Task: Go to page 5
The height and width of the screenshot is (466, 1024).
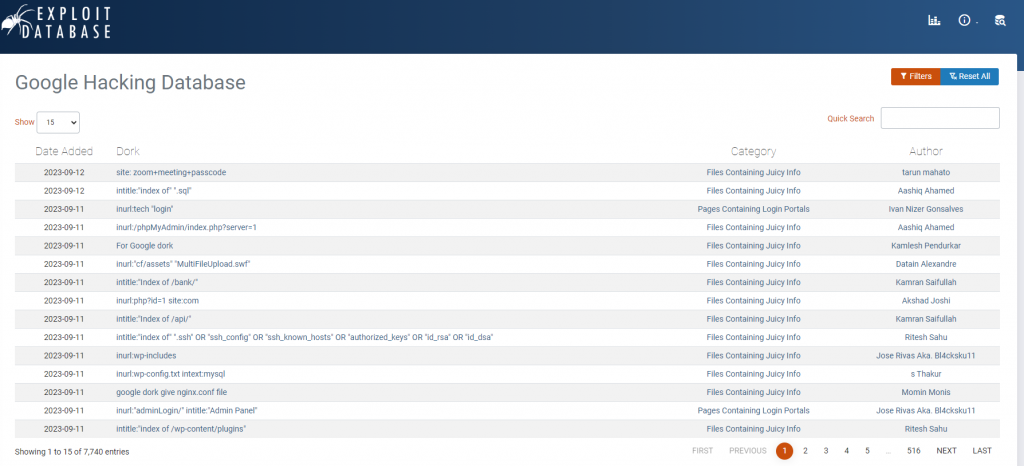Action: coord(867,450)
